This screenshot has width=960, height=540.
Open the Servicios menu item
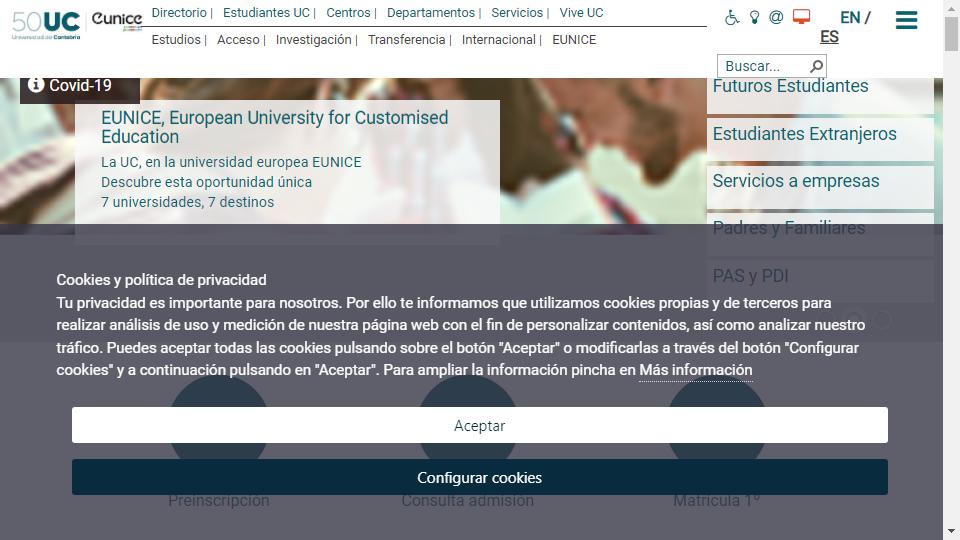[517, 12]
